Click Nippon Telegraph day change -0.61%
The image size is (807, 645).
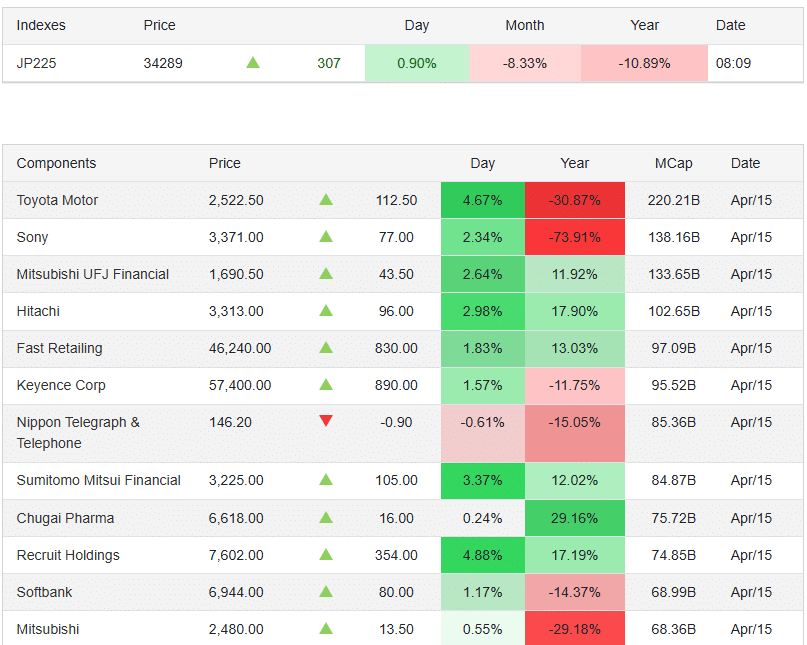pyautogui.click(x=483, y=433)
